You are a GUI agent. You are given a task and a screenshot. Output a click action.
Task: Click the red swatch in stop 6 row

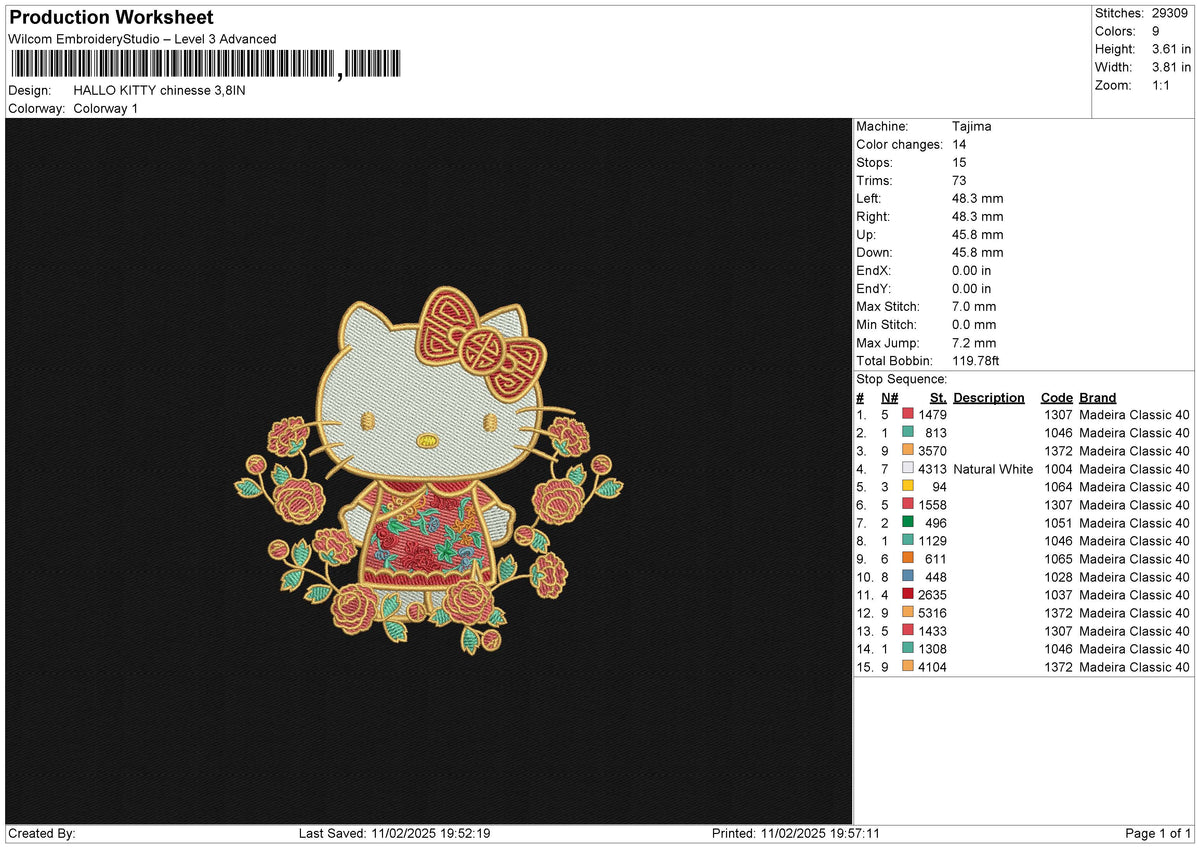(908, 504)
